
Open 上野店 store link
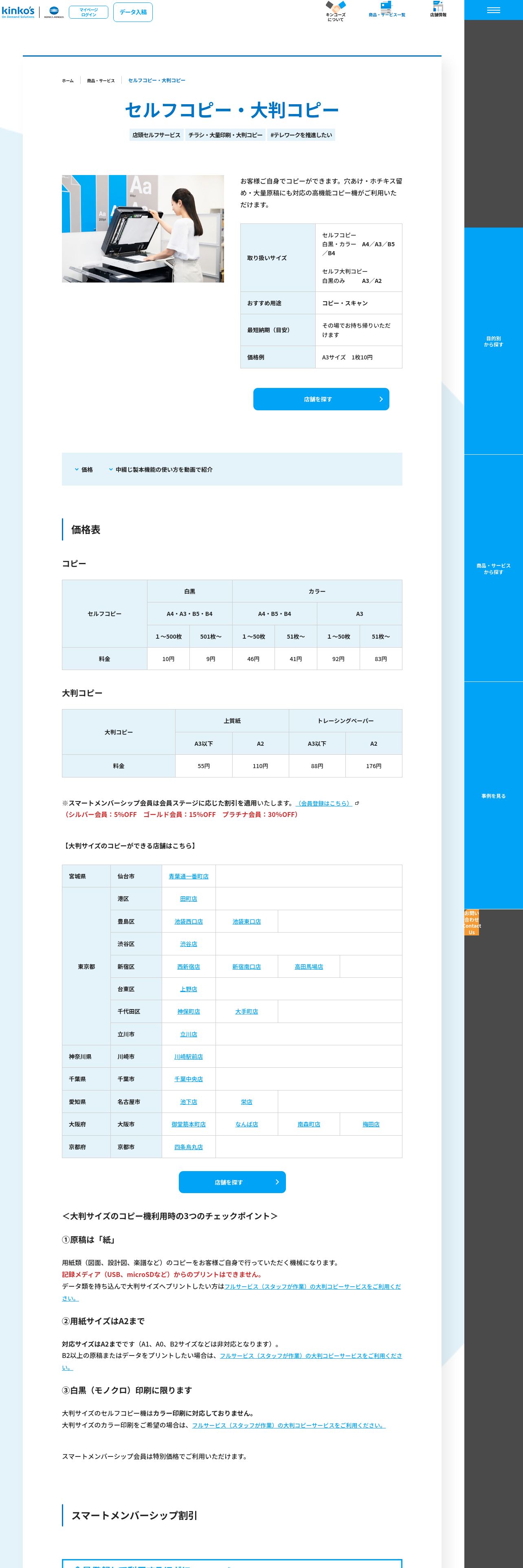pyautogui.click(x=189, y=989)
